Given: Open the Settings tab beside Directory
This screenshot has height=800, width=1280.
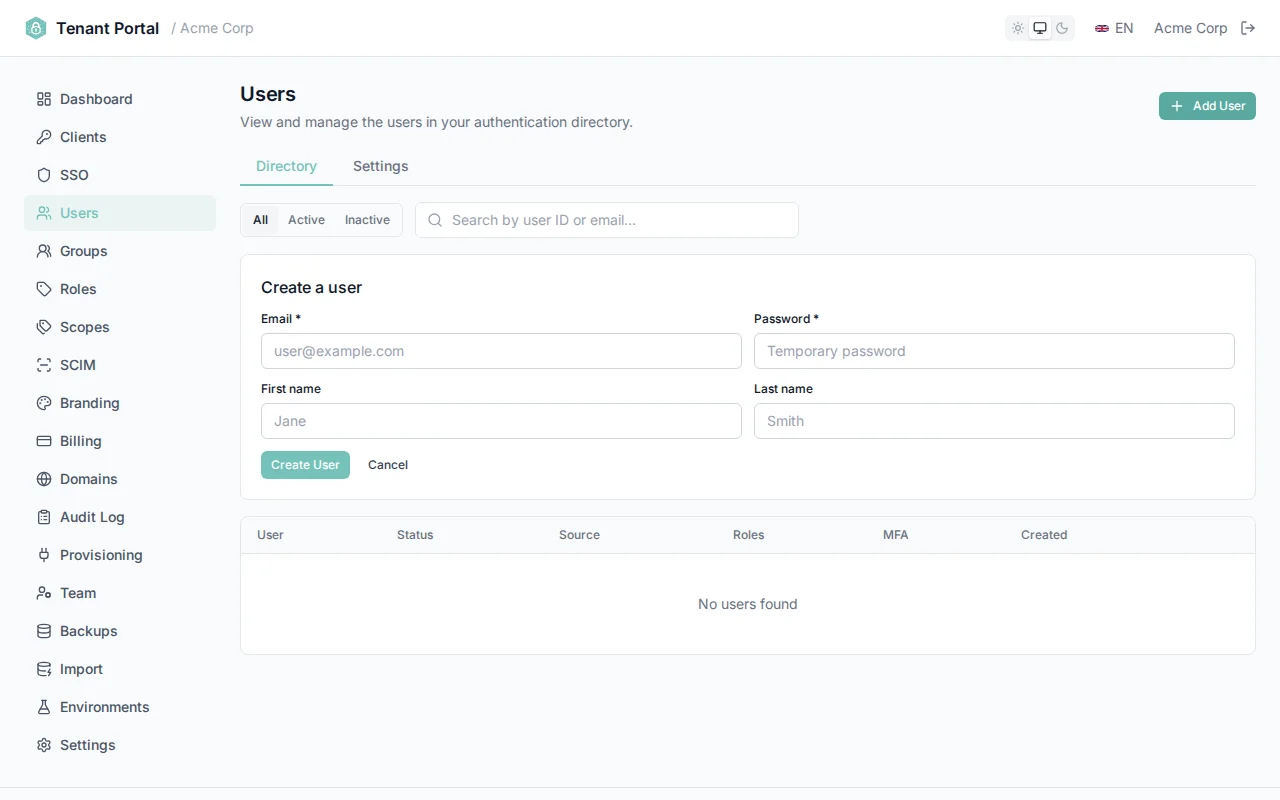Looking at the screenshot, I should tap(380, 166).
